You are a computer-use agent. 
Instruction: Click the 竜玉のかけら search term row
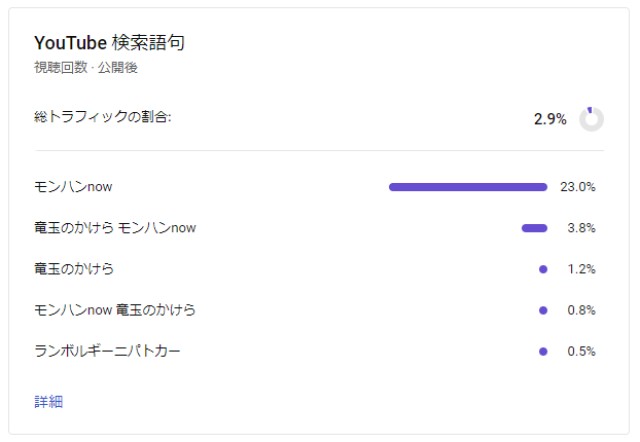click(x=74, y=269)
